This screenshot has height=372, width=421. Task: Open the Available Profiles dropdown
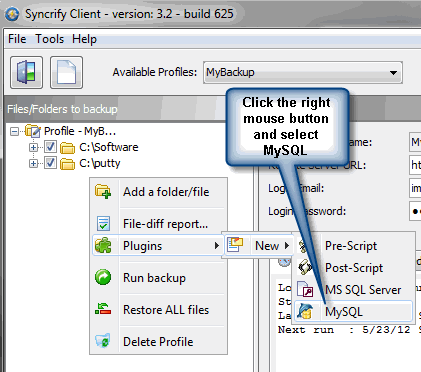pyautogui.click(x=303, y=72)
